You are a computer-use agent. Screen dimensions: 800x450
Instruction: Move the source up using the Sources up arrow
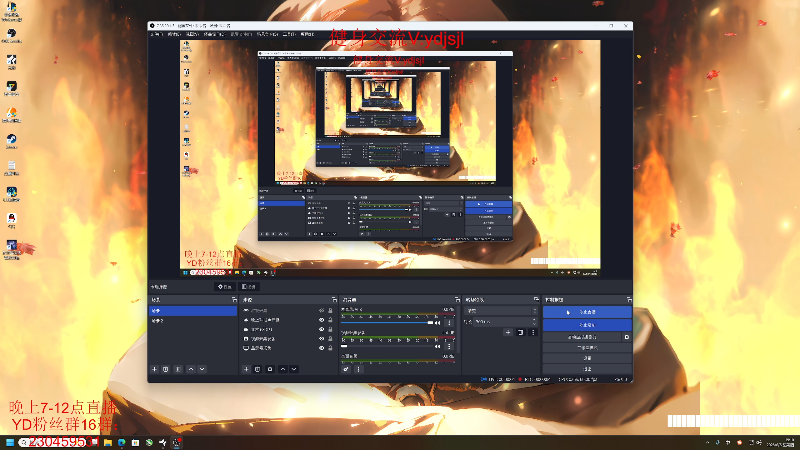pyautogui.click(x=283, y=369)
